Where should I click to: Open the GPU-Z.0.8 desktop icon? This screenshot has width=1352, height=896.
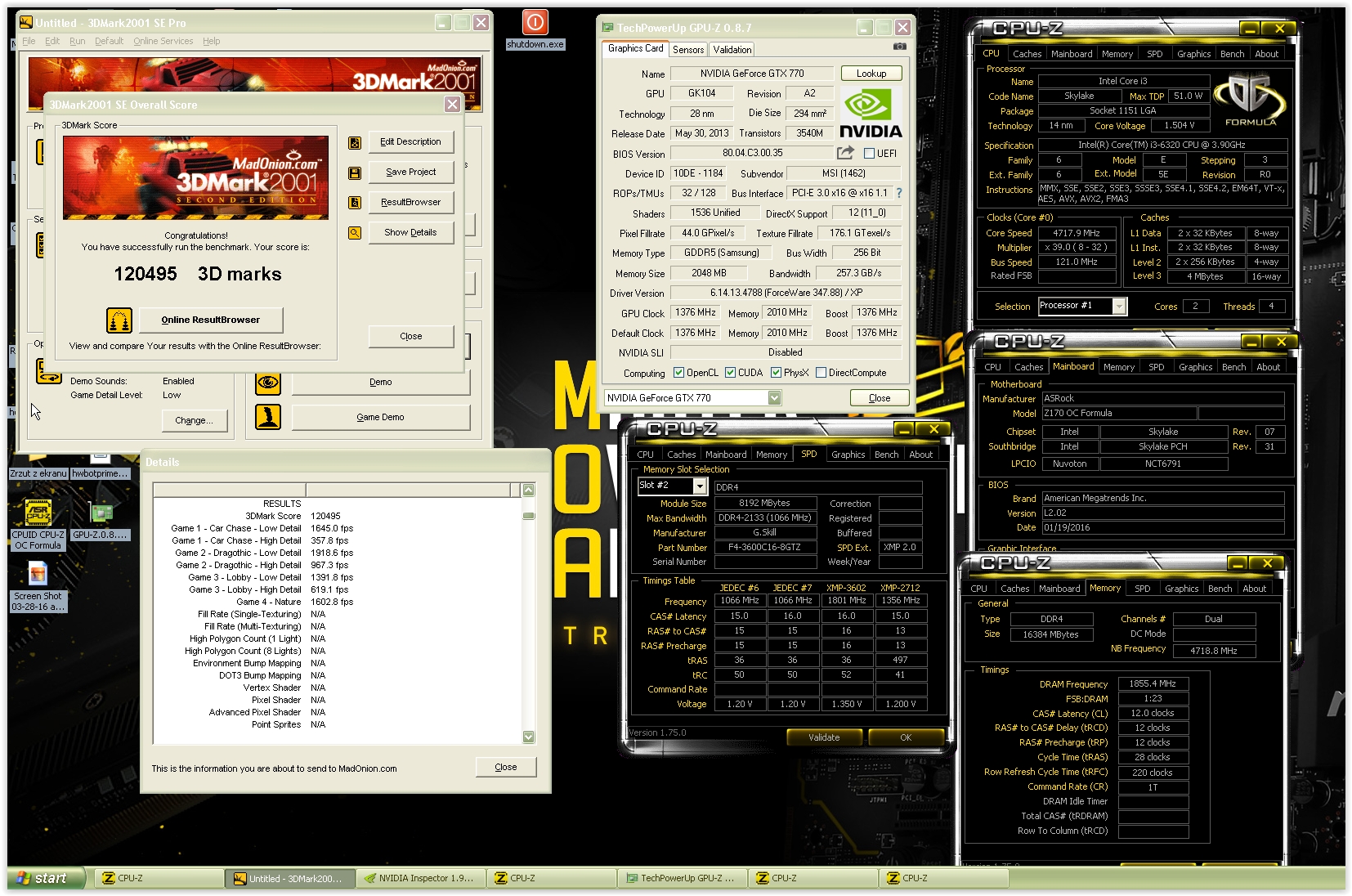[x=101, y=520]
